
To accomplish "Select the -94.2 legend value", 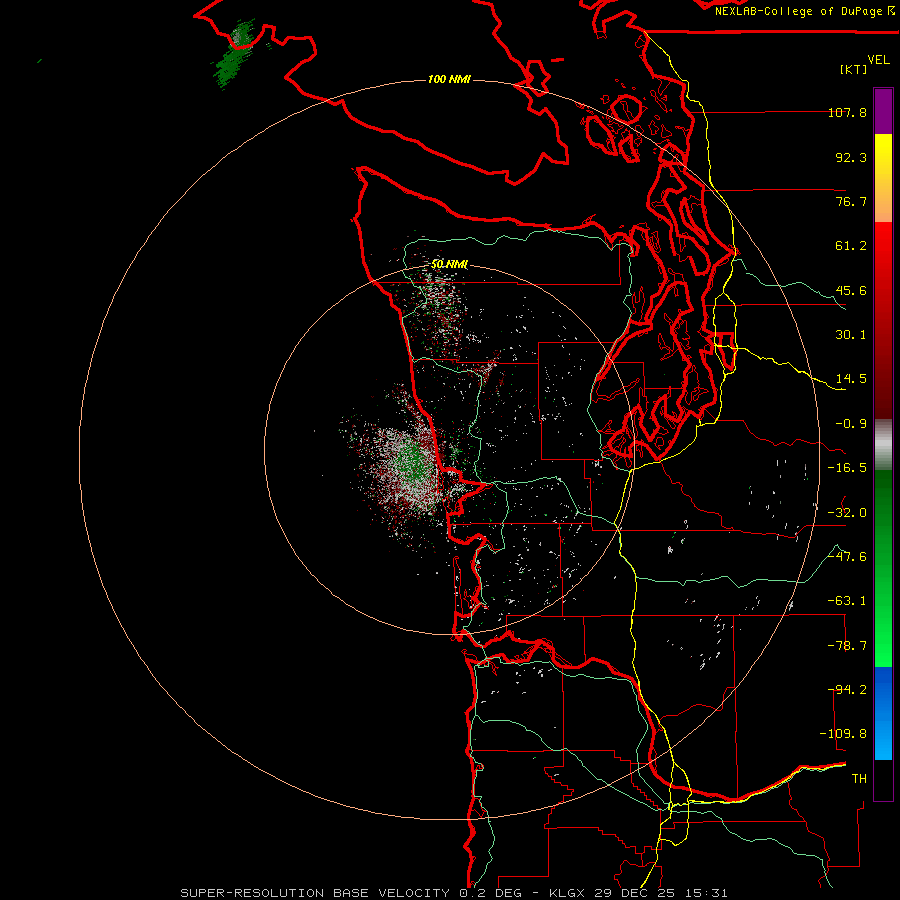I will pos(847,690).
